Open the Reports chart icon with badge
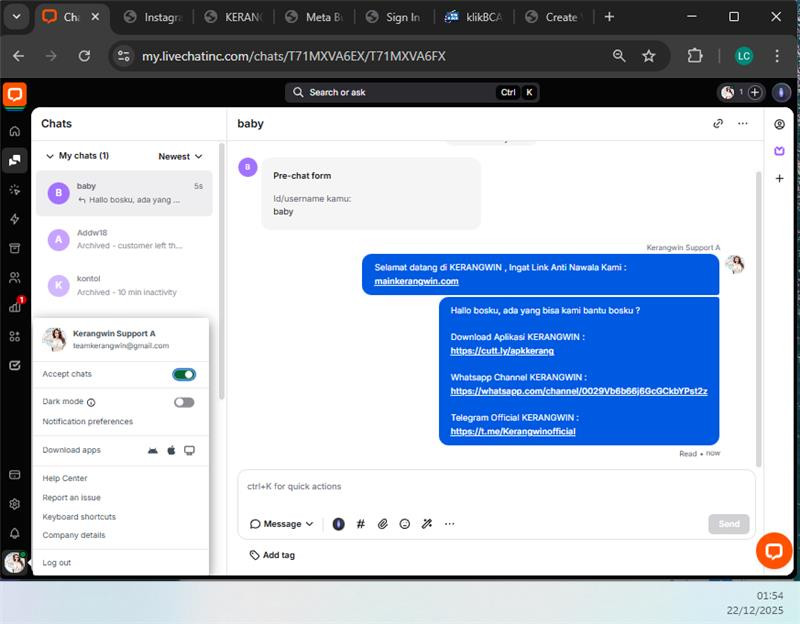 (x=16, y=305)
